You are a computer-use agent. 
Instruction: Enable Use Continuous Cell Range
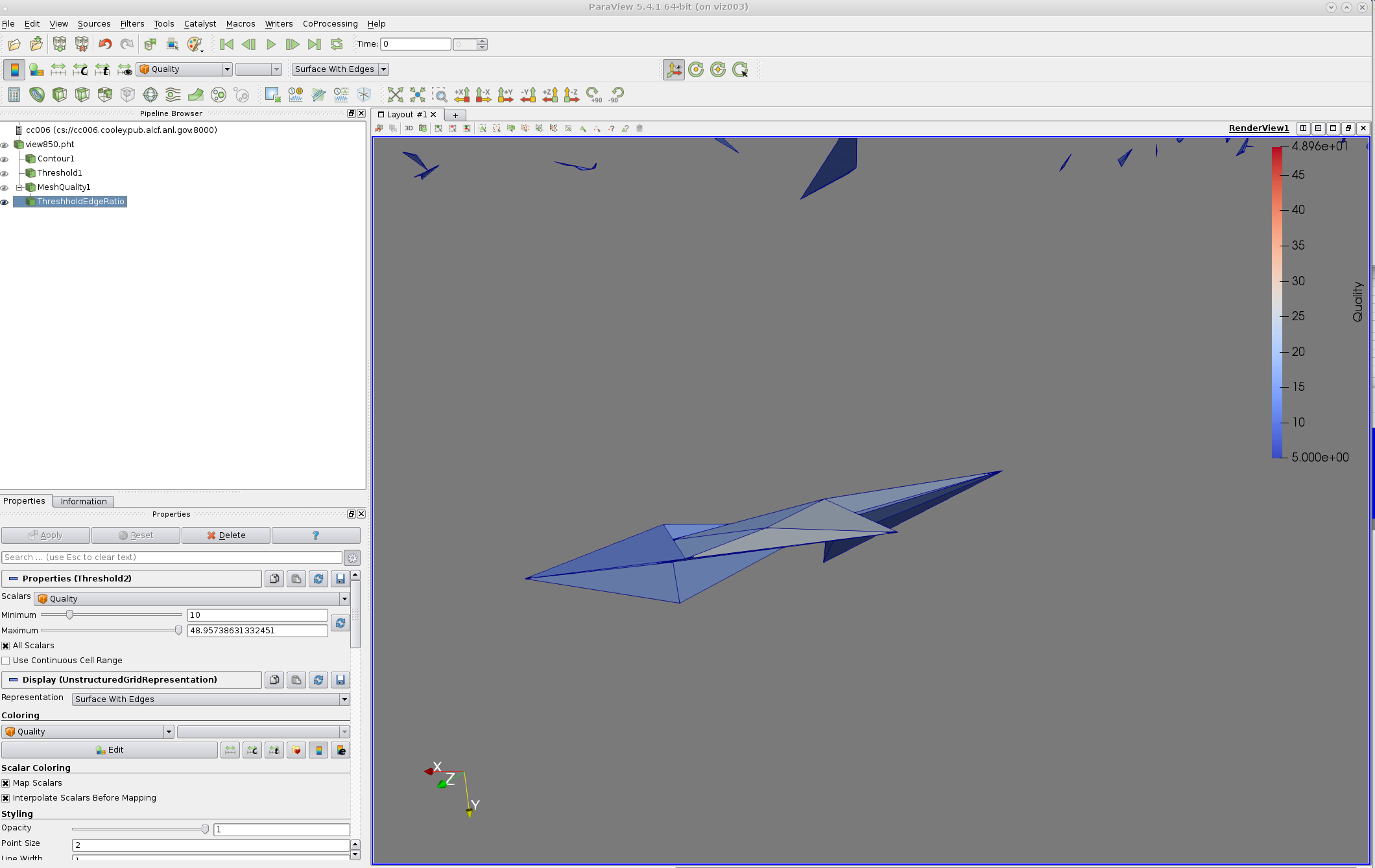pyautogui.click(x=6, y=661)
